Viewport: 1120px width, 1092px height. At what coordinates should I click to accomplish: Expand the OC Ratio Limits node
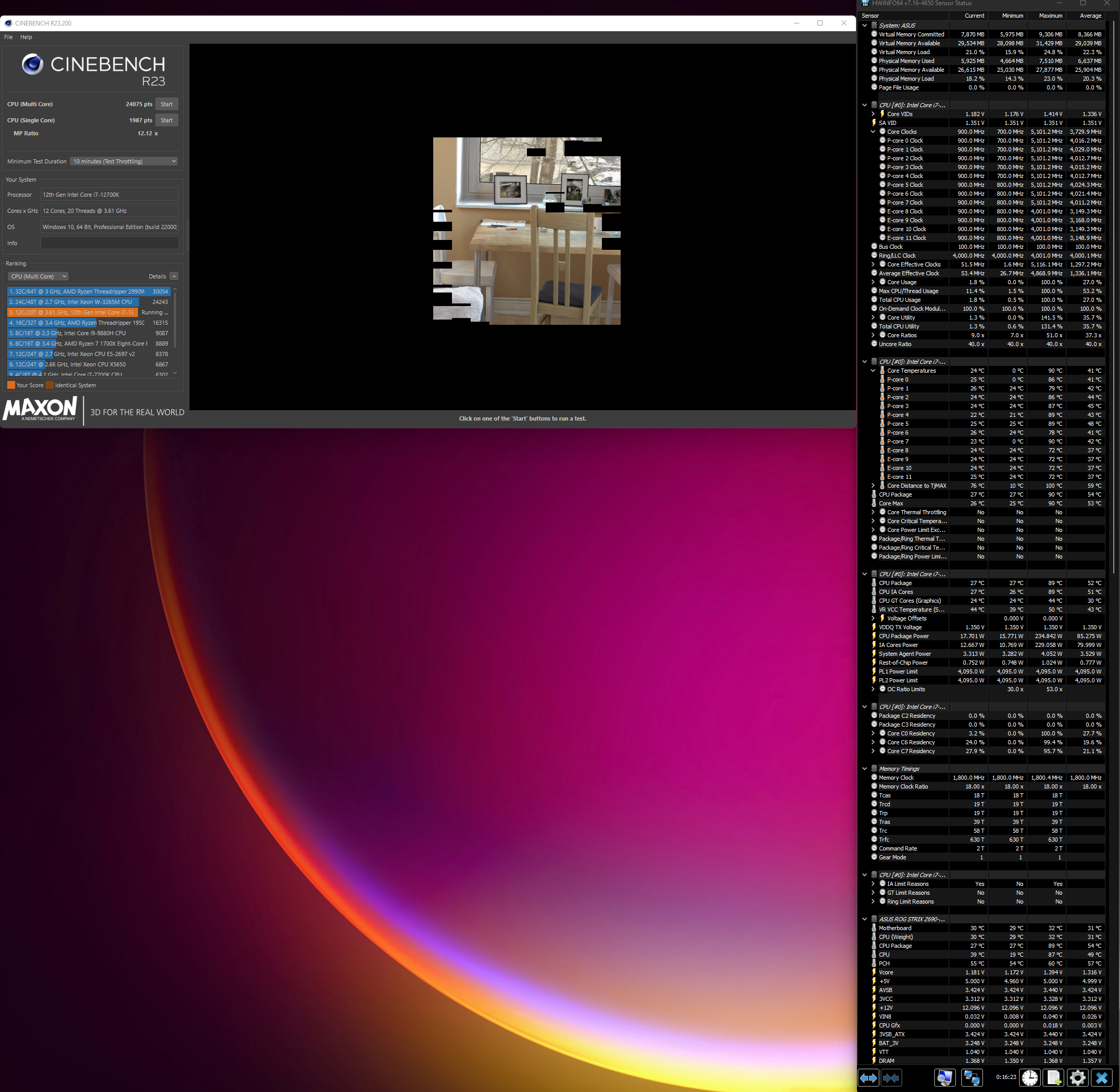[x=873, y=689]
